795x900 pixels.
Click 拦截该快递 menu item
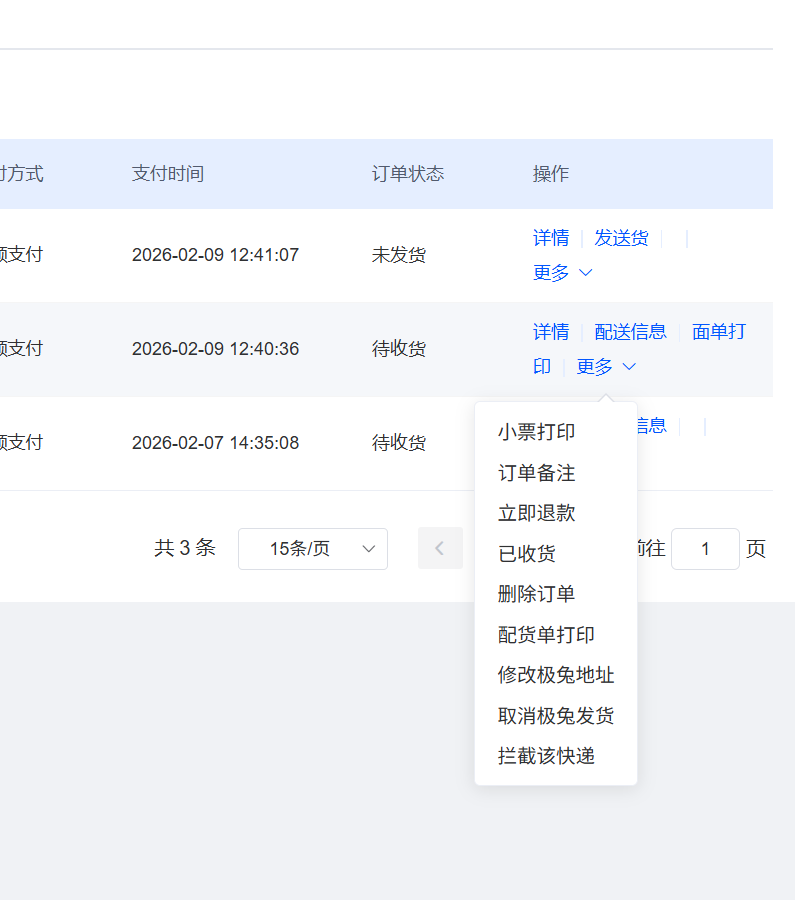click(546, 756)
